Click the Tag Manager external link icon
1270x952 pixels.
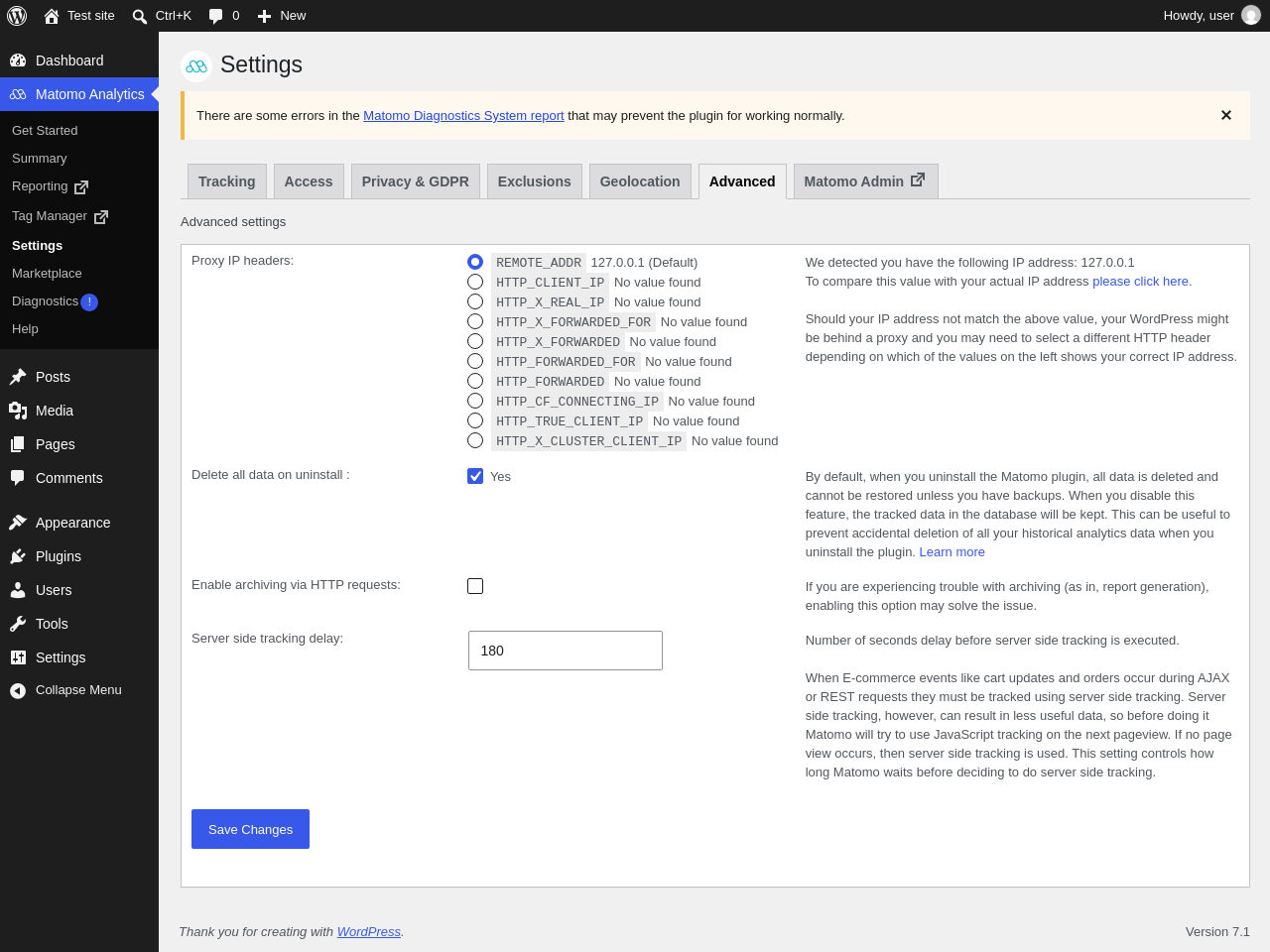[101, 217]
